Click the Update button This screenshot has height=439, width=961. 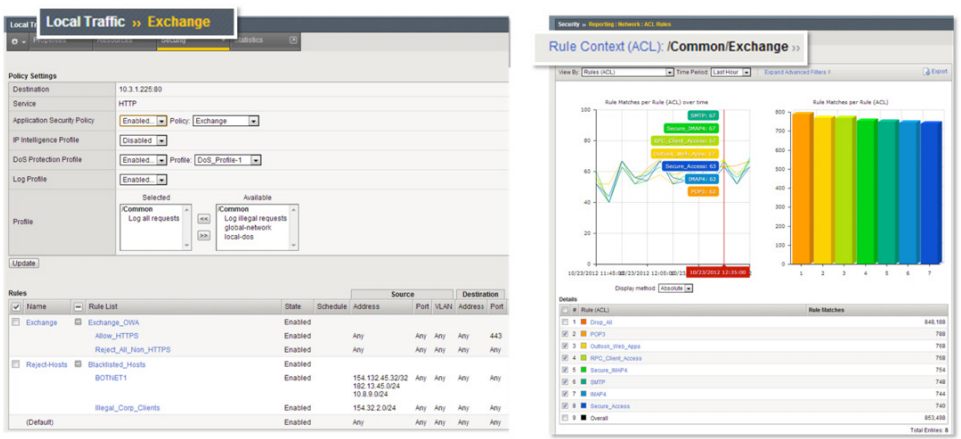(24, 263)
